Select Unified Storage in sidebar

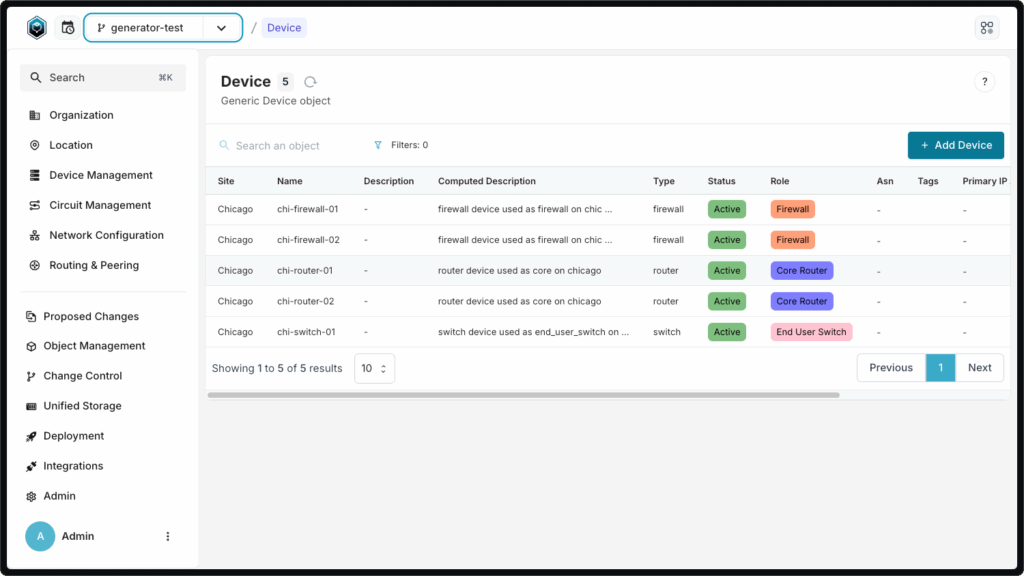click(x=82, y=406)
